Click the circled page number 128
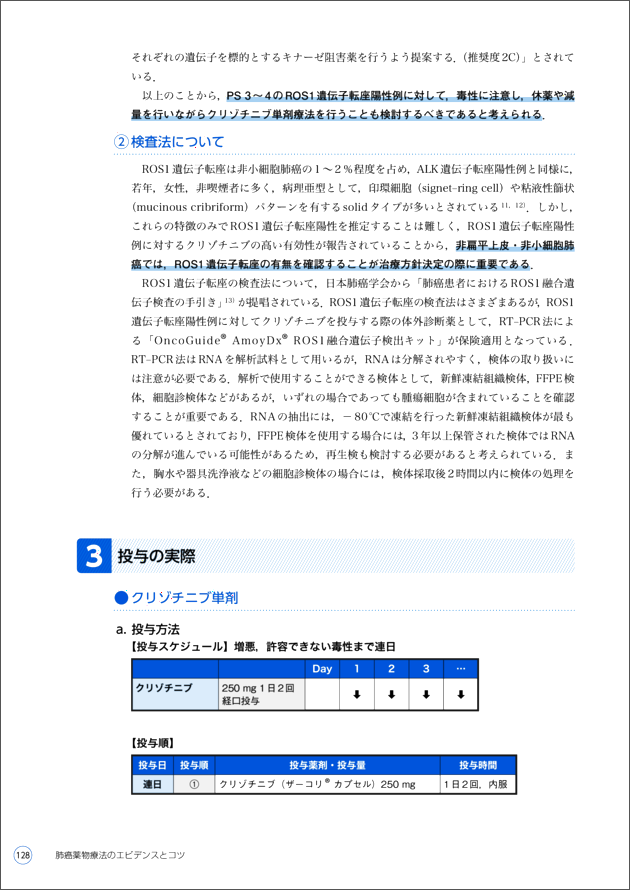 click(23, 855)
